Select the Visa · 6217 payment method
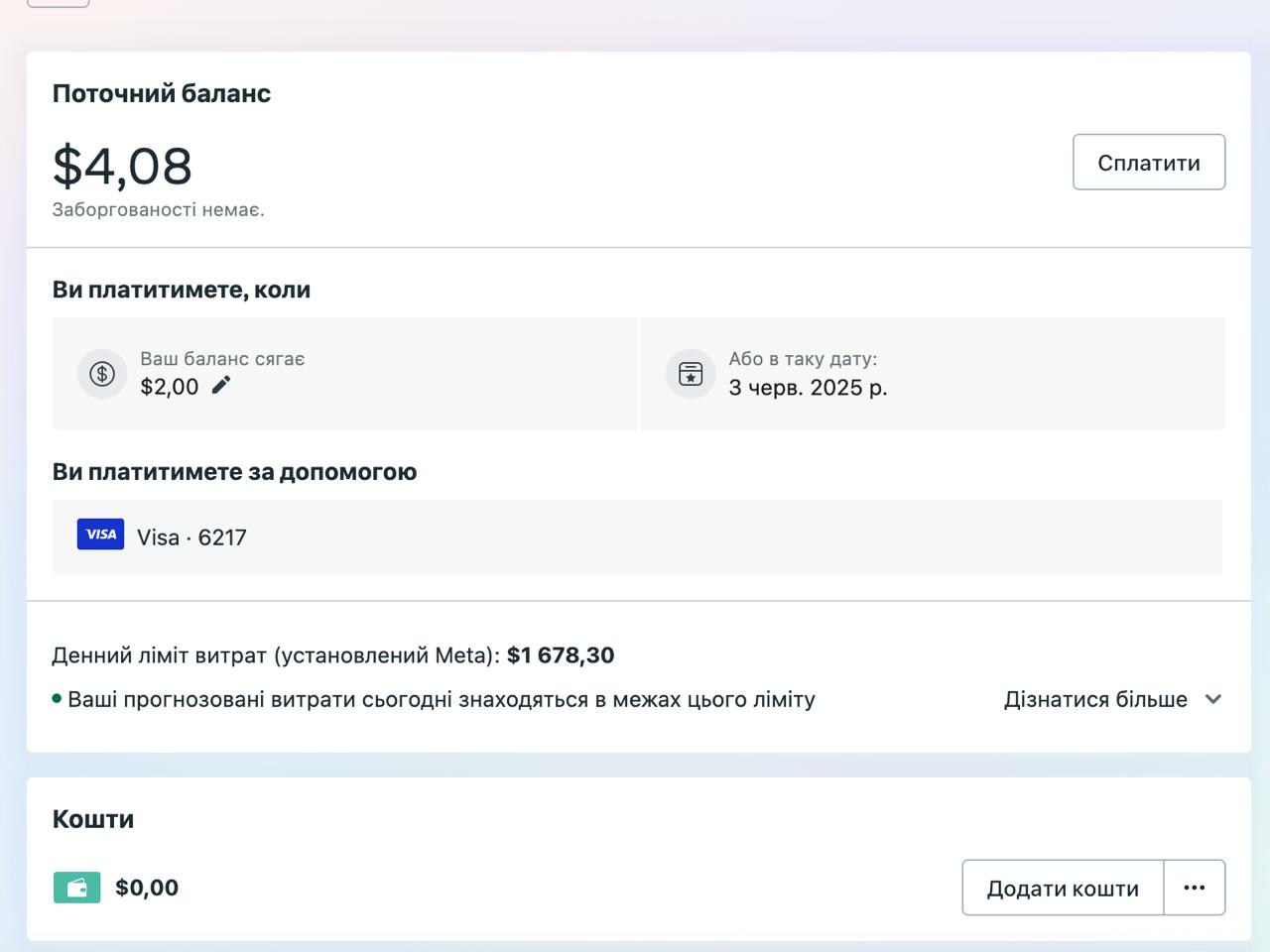 pos(637,537)
